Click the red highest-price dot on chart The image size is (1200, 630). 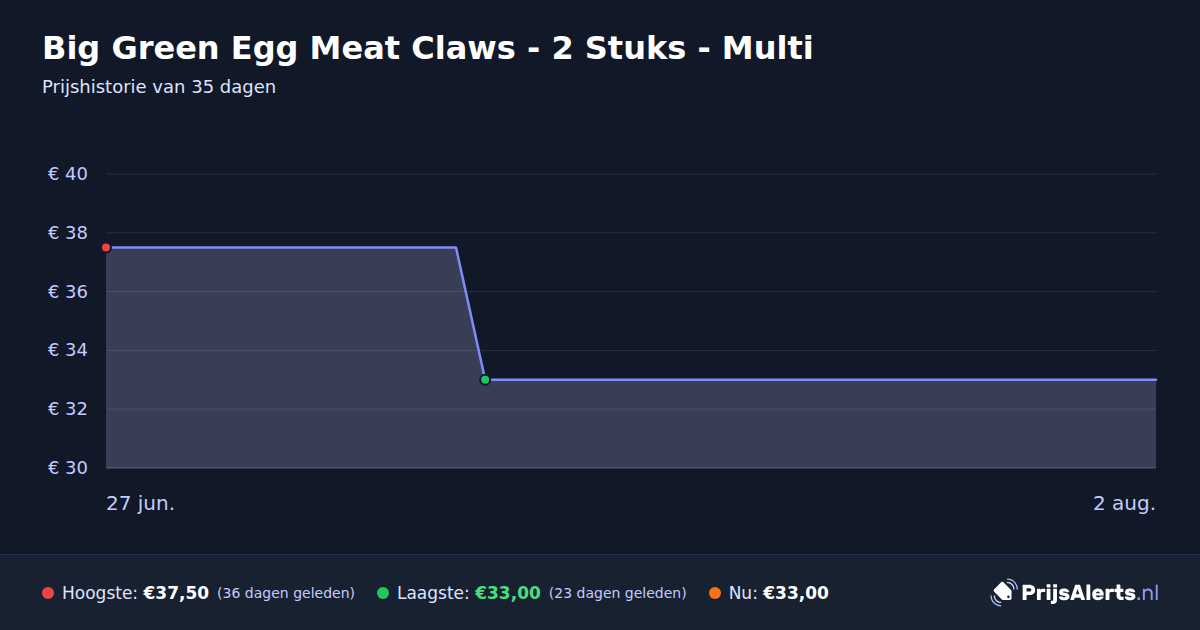[106, 247]
